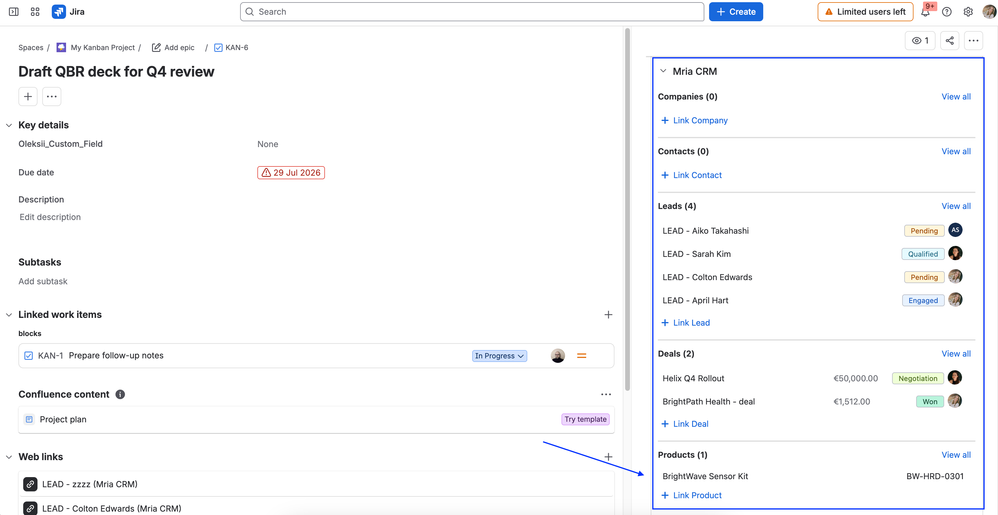Click Link Deal
This screenshot has width=998, height=515.
pyautogui.click(x=685, y=424)
